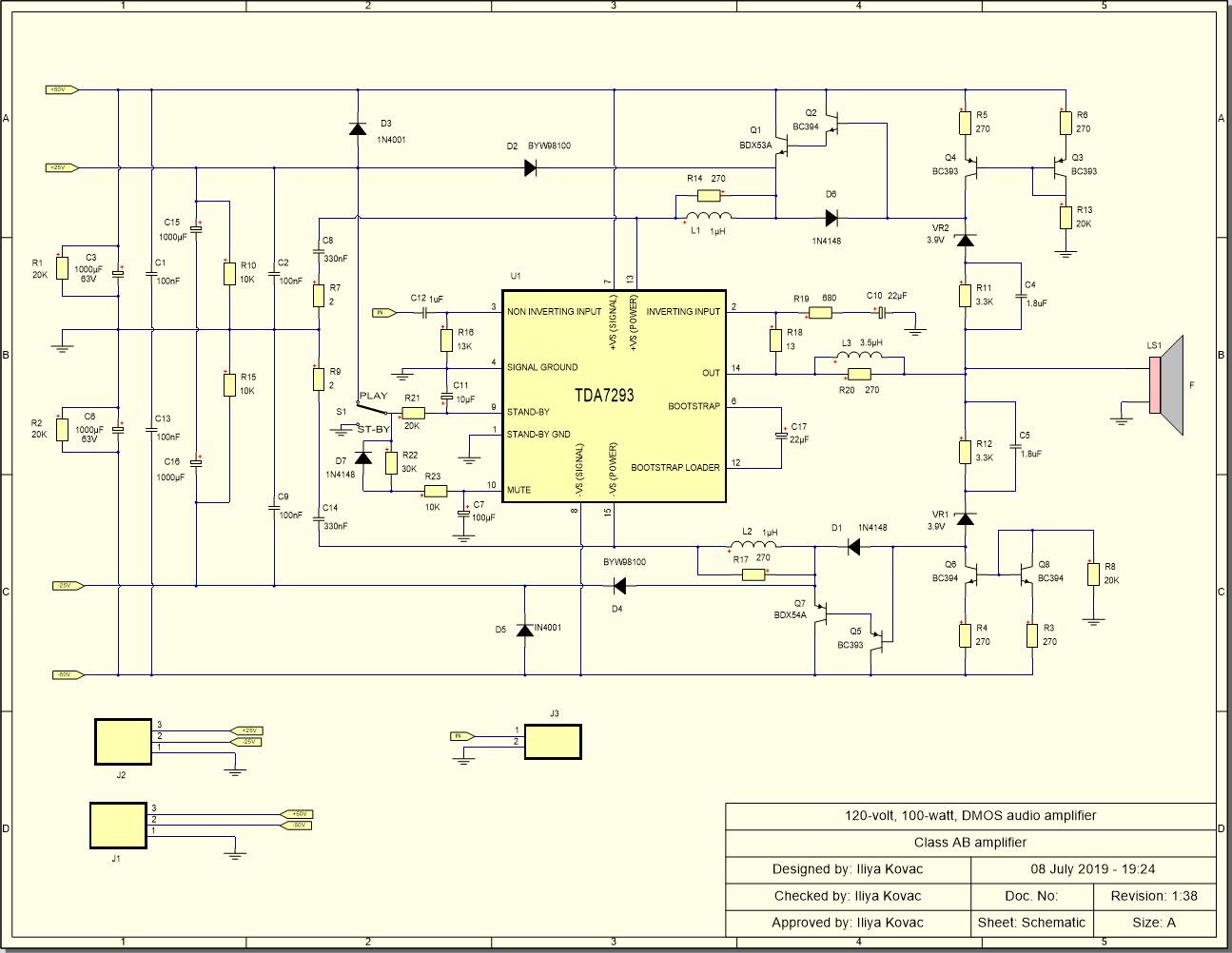This screenshot has width=1232, height=953.
Task: Select resistor R14 270 symbol
Action: click(x=710, y=196)
